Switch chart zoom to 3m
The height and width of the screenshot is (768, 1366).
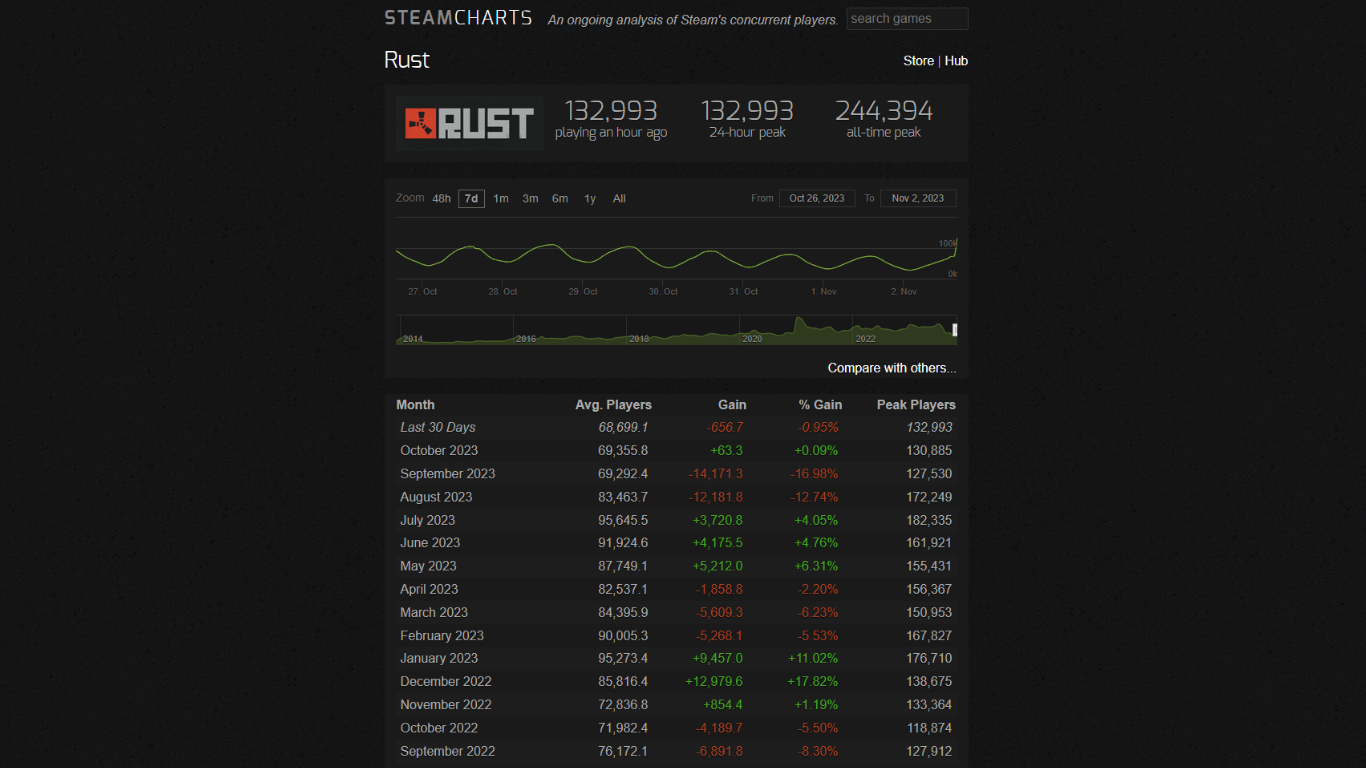[x=530, y=199]
